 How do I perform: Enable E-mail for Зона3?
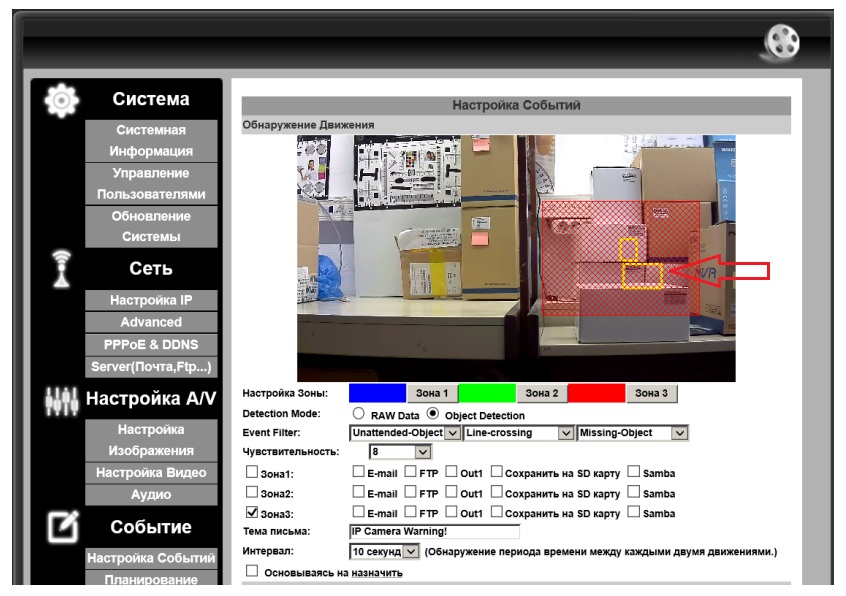coord(358,511)
